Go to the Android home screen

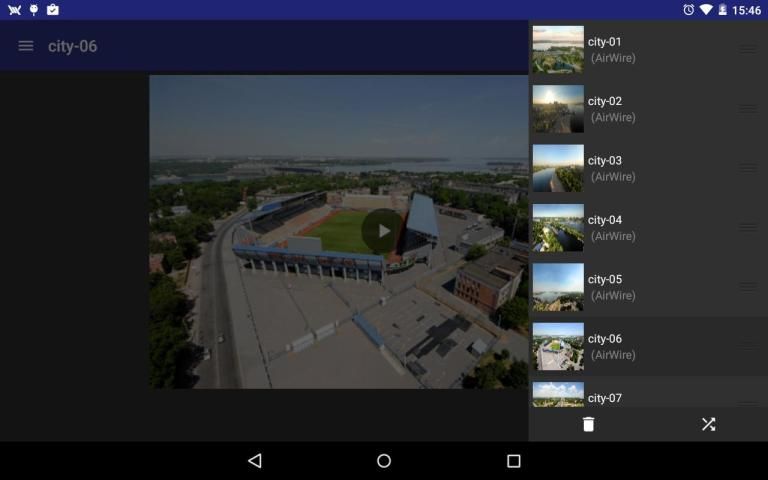point(384,461)
